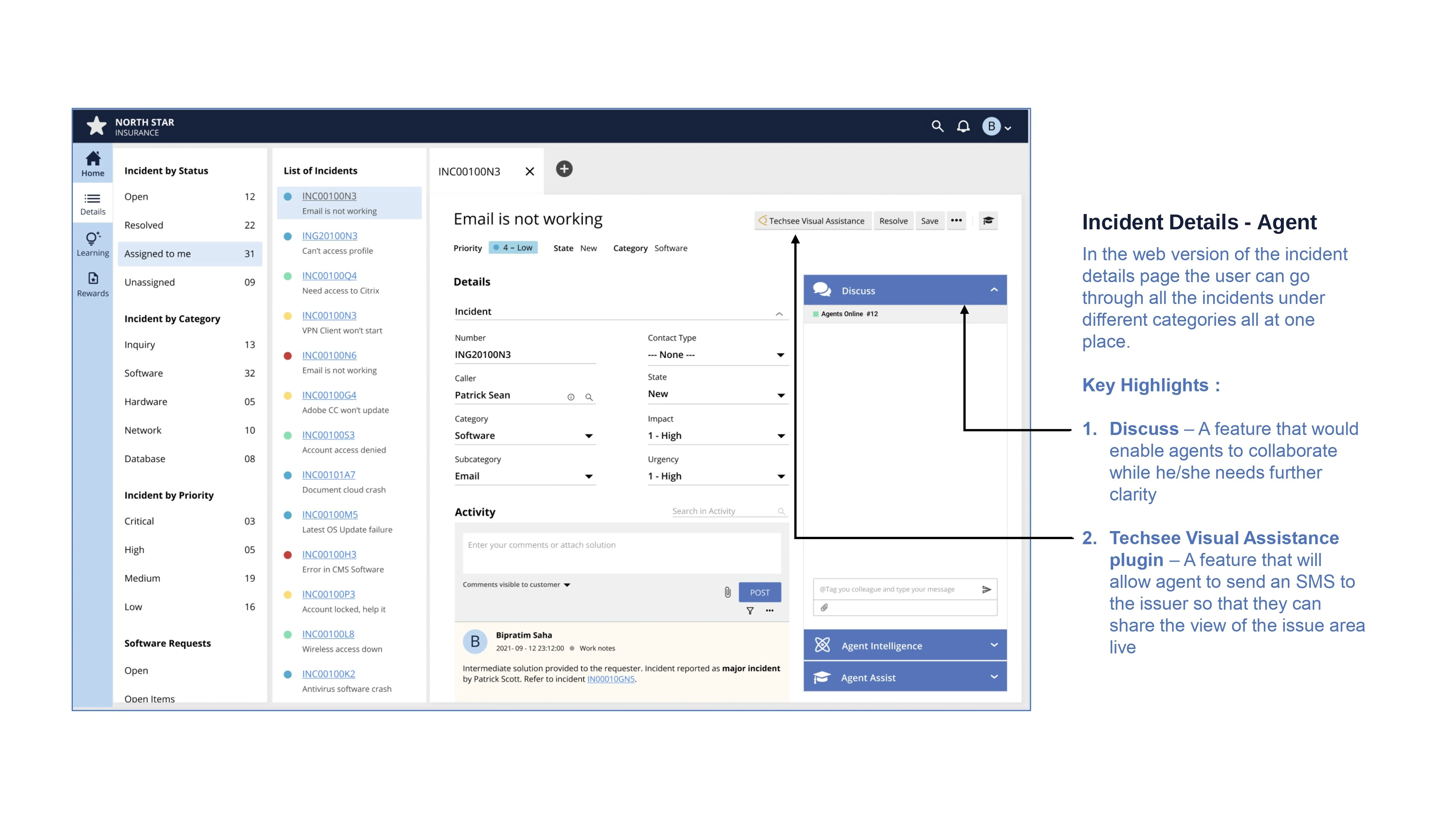Open referenced incident IN00010GN5 link
The height and width of the screenshot is (819, 1456).
(x=611, y=679)
